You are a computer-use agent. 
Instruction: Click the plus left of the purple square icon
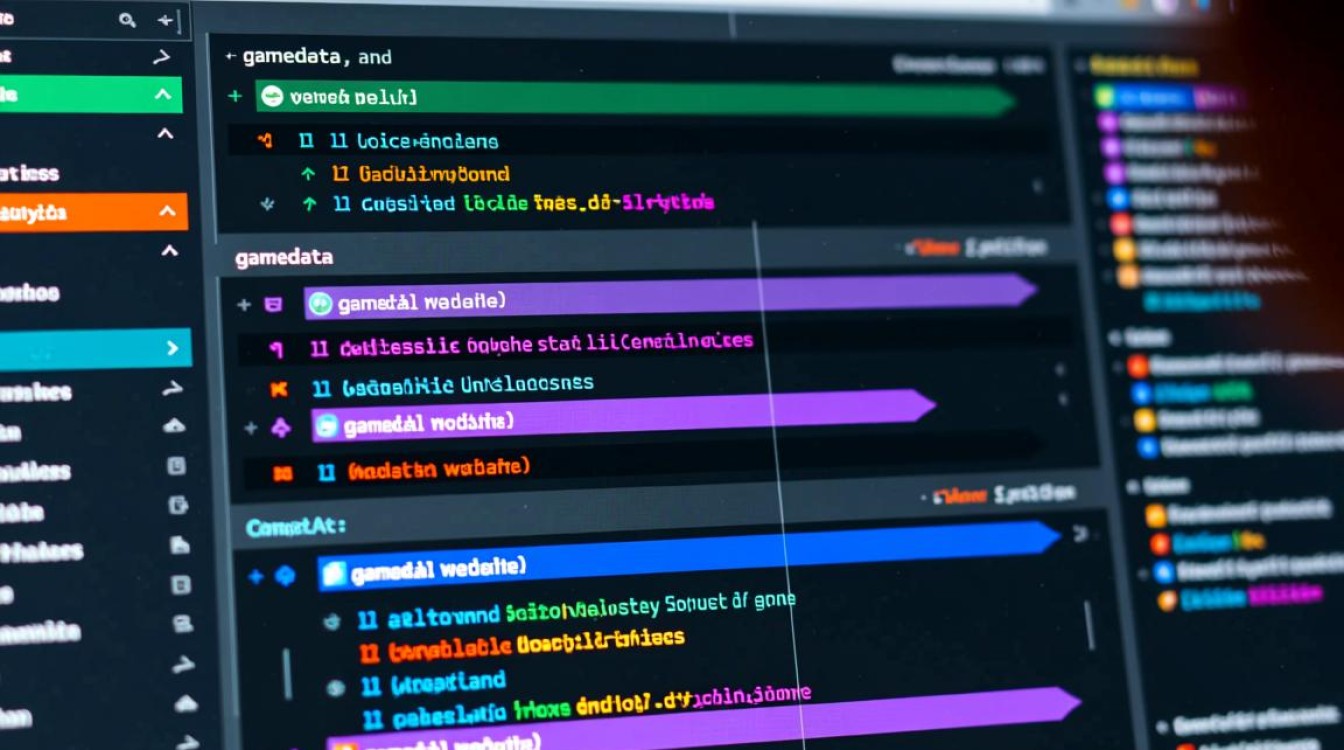click(x=243, y=304)
